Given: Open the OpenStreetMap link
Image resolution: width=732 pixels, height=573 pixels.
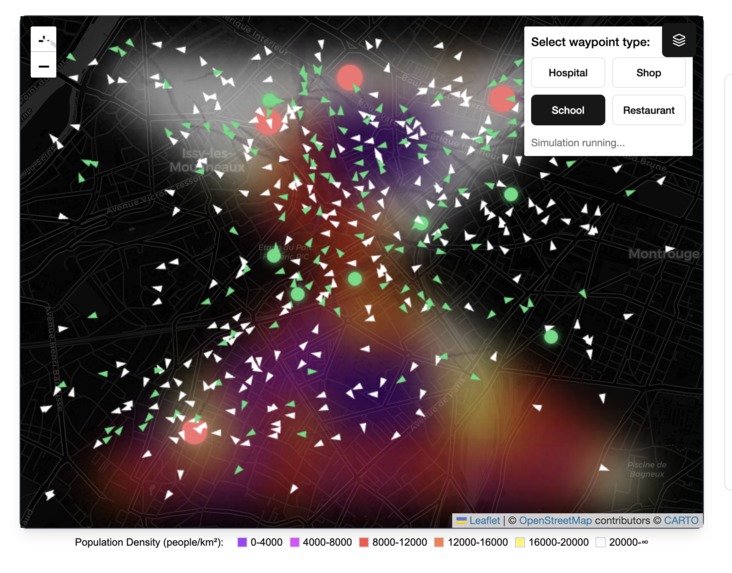Looking at the screenshot, I should point(555,520).
